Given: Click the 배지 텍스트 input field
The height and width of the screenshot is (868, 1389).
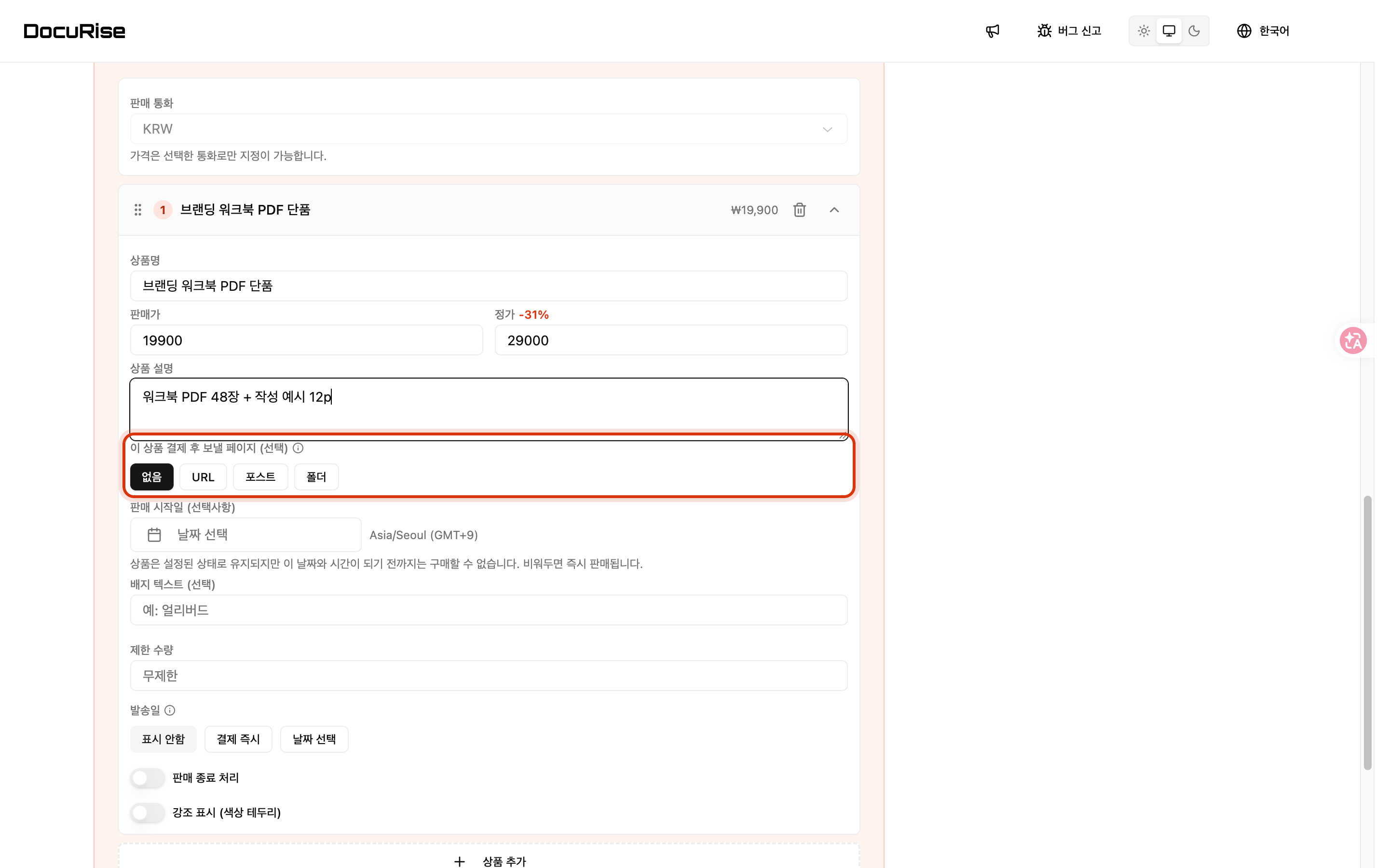Looking at the screenshot, I should coord(489,610).
